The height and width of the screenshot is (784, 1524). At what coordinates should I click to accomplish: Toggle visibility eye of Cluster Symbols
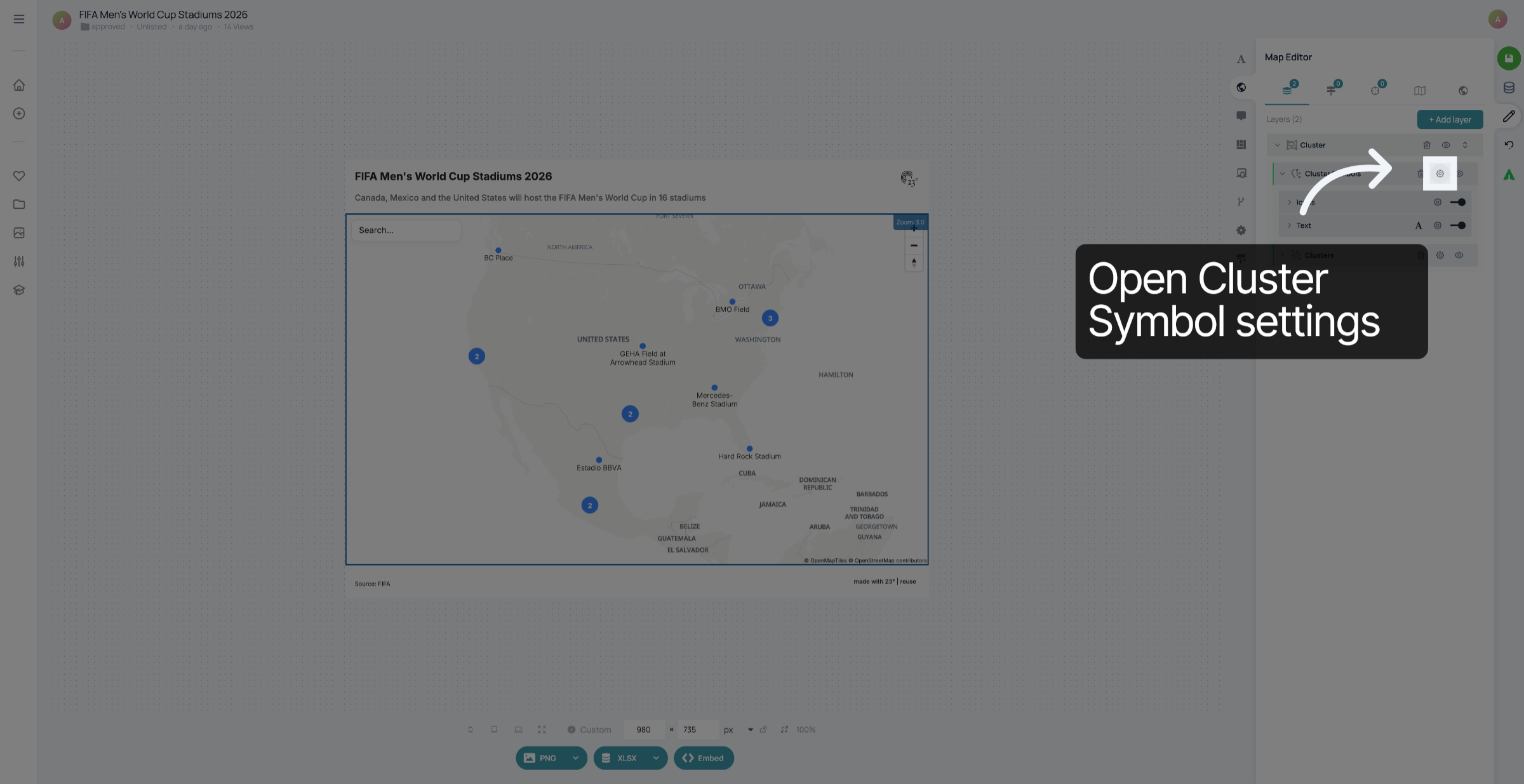pyautogui.click(x=1460, y=174)
